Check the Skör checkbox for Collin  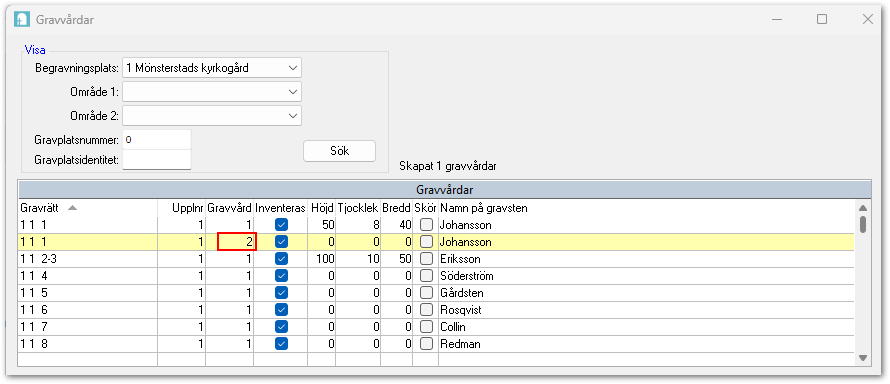(426, 327)
